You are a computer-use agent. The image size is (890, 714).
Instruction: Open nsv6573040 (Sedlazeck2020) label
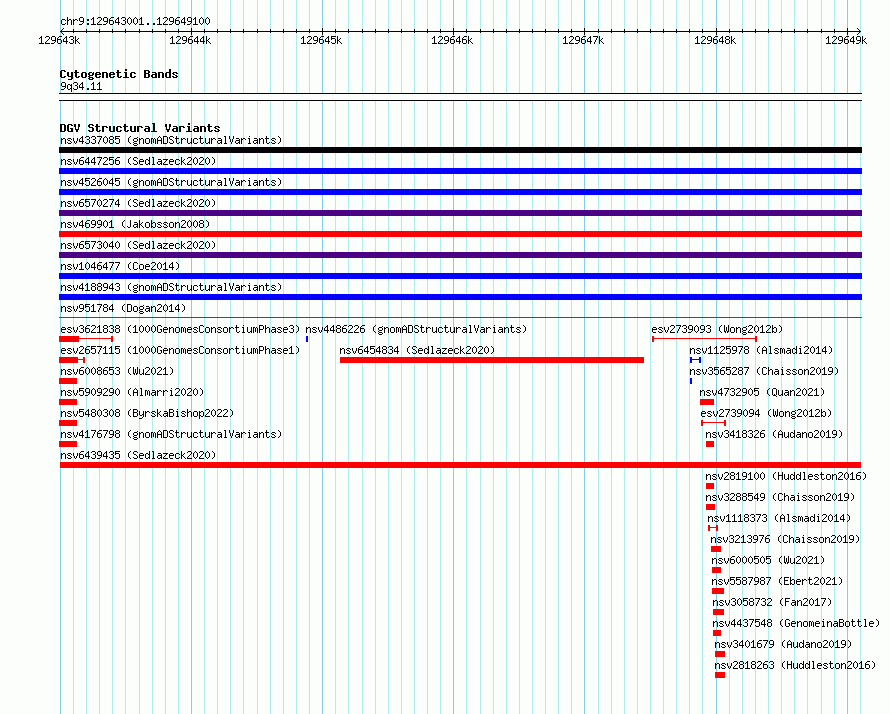138,245
